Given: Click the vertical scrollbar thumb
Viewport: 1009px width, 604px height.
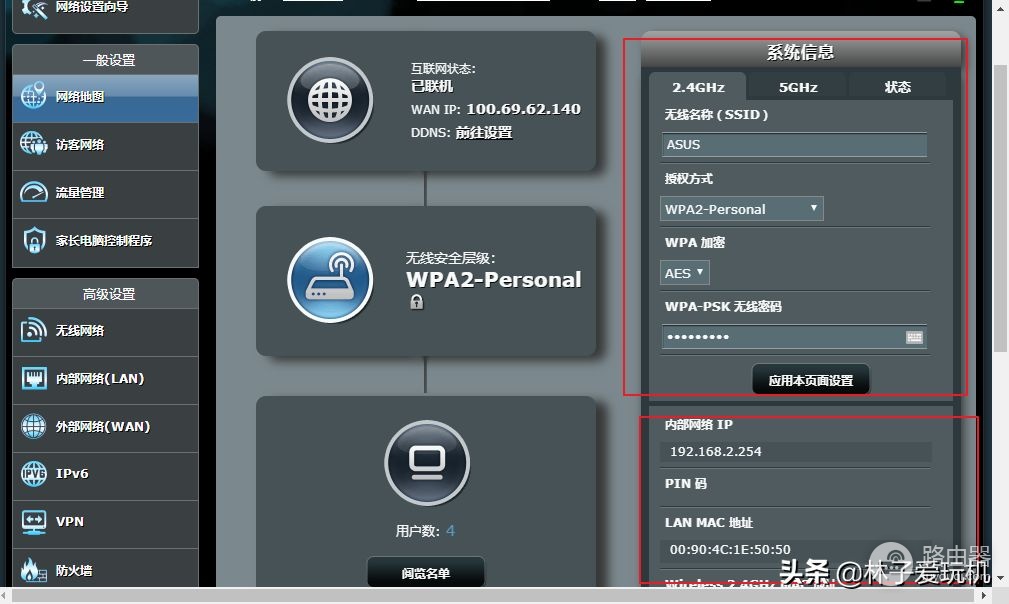Looking at the screenshot, I should coord(1000,208).
